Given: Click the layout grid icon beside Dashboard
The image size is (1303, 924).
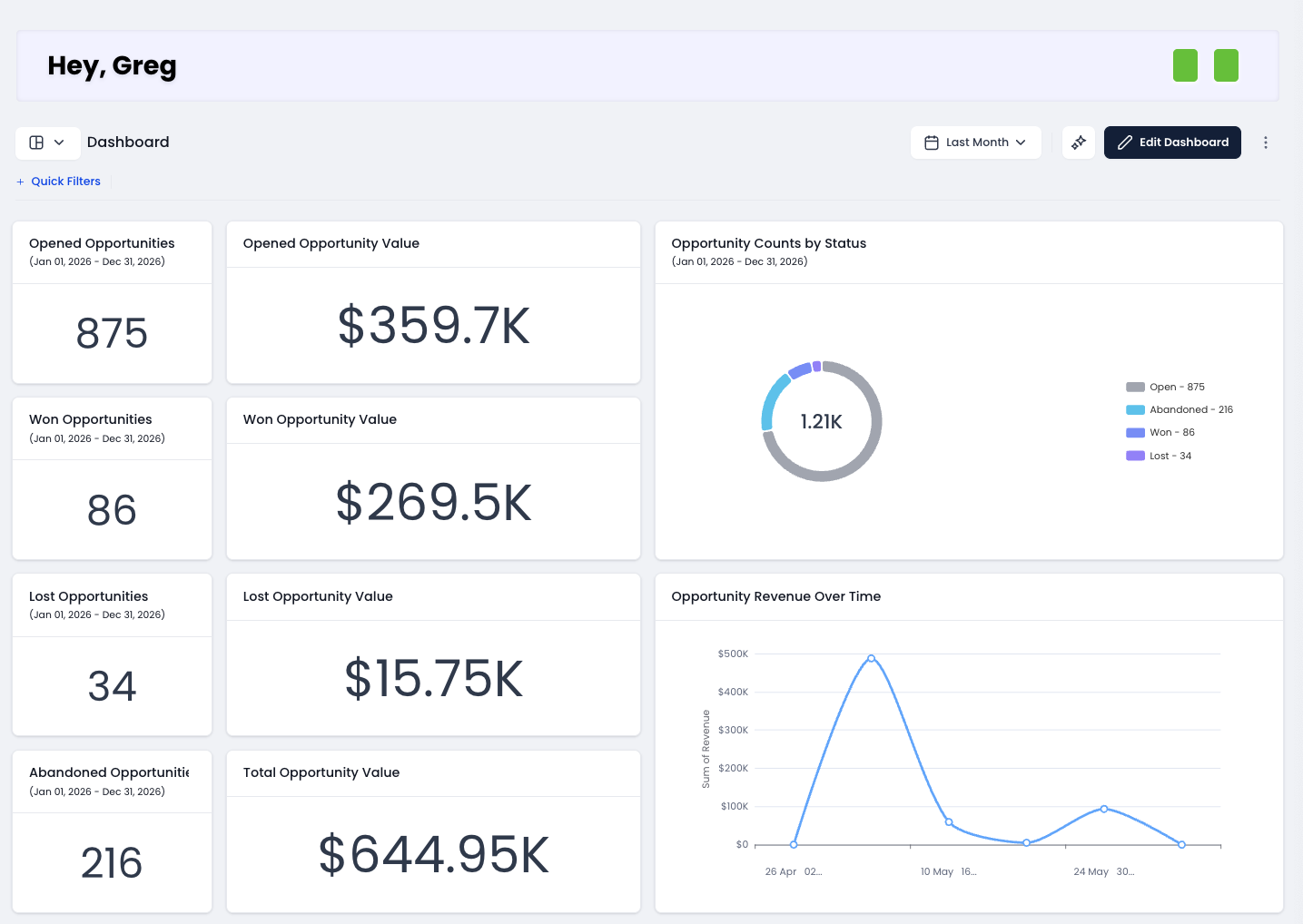Looking at the screenshot, I should (36, 143).
